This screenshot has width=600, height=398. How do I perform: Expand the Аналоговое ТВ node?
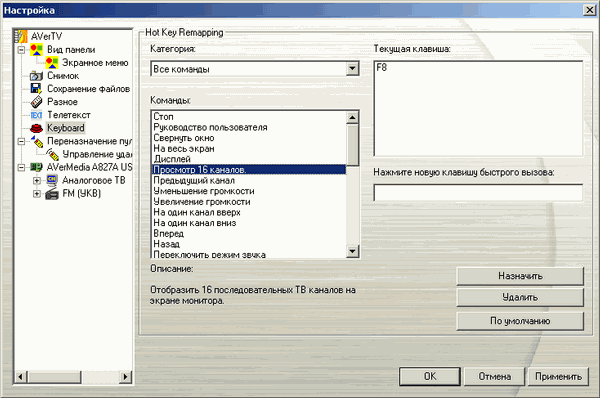coord(37,180)
